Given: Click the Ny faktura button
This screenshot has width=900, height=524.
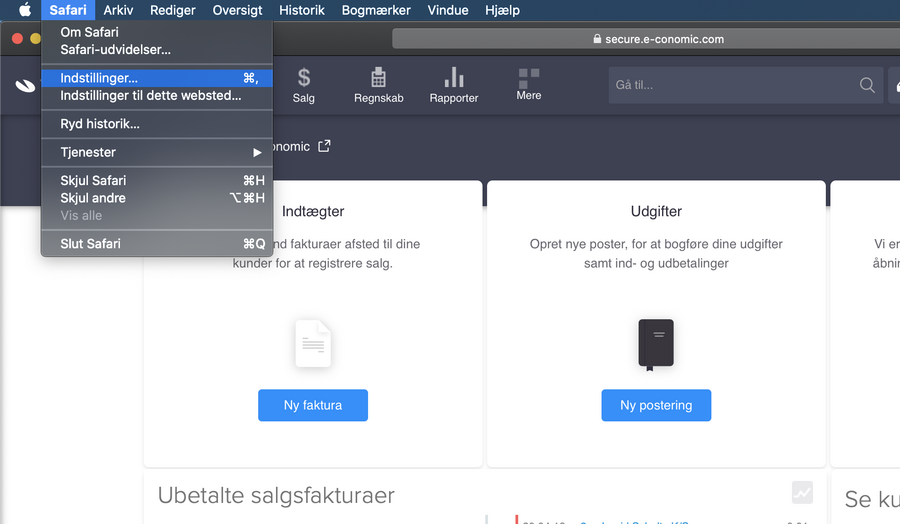Looking at the screenshot, I should (x=313, y=405).
